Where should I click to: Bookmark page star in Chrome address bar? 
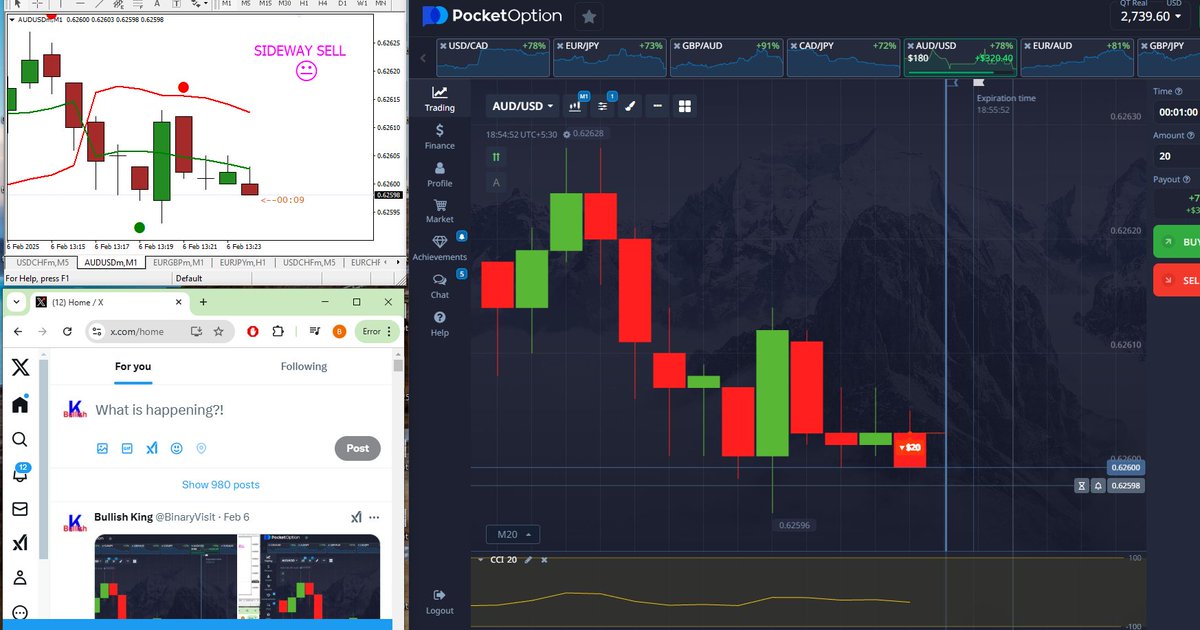218,331
